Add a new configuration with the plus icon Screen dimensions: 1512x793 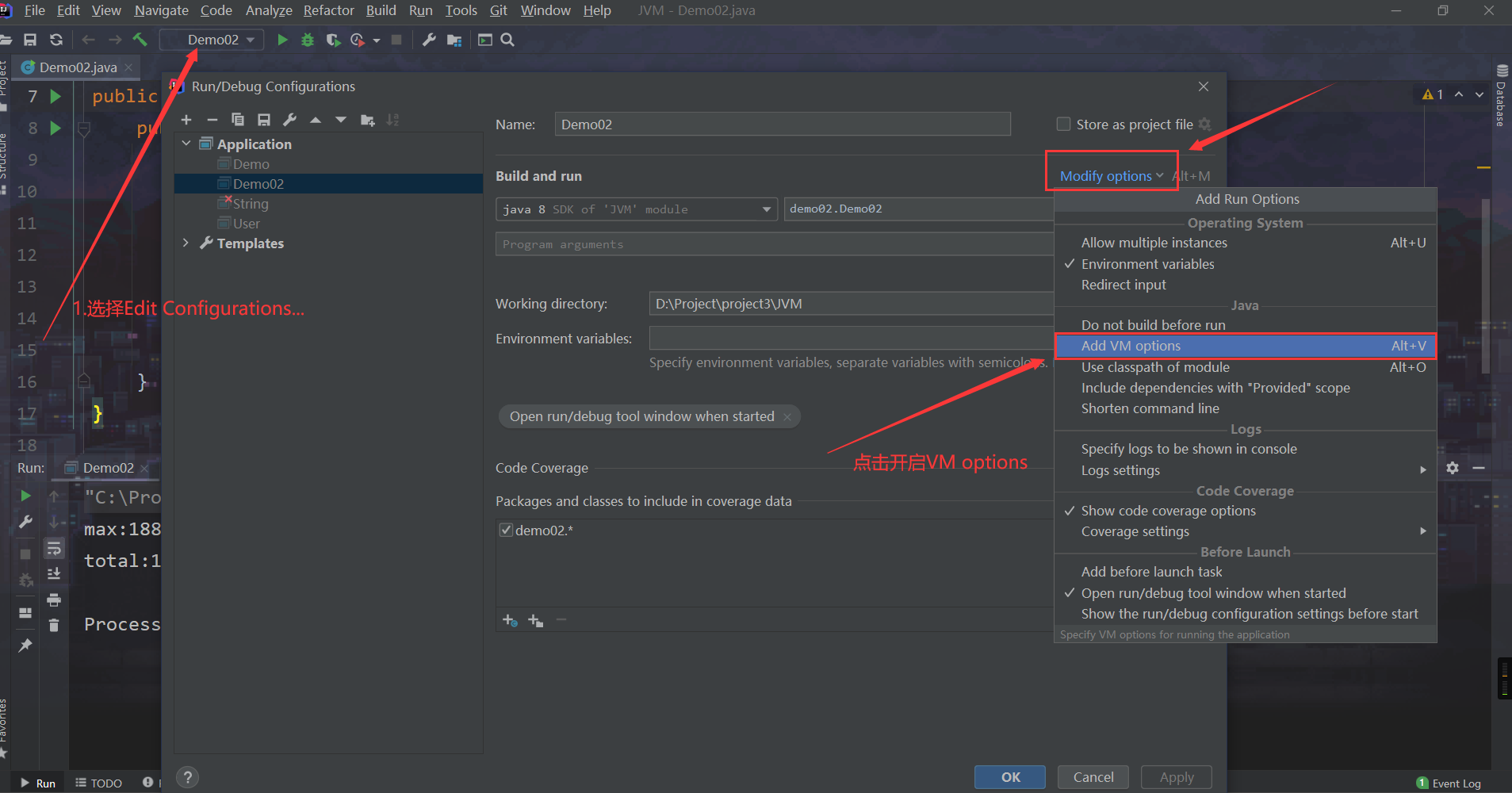coord(186,120)
